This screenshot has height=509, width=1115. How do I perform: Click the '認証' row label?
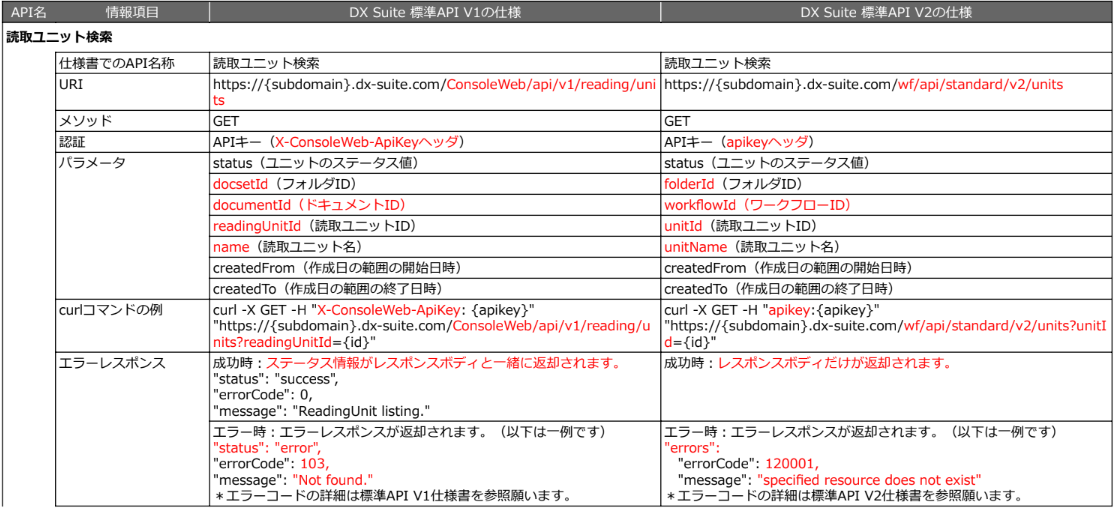point(73,142)
